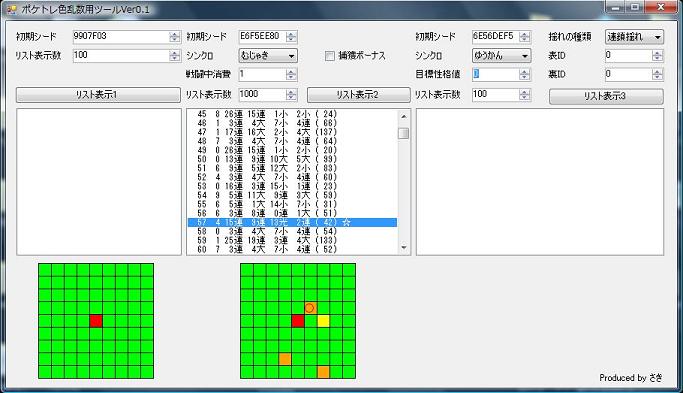Click the リスト表示3 button

click(606, 96)
